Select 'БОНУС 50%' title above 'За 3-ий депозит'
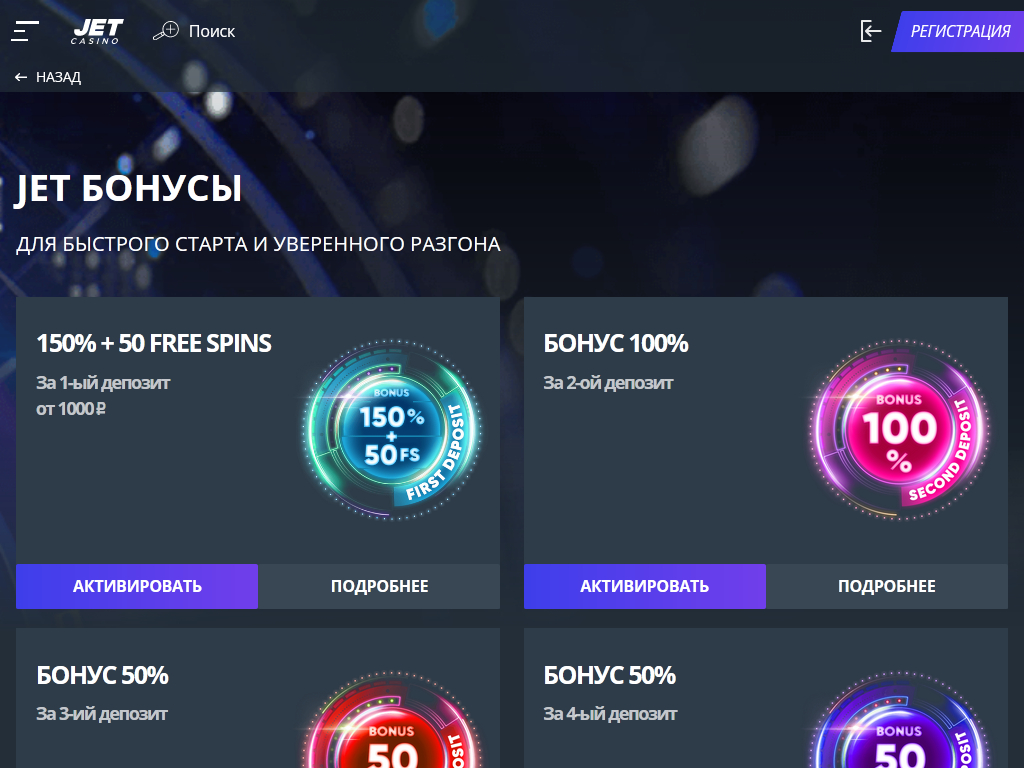 tap(103, 675)
